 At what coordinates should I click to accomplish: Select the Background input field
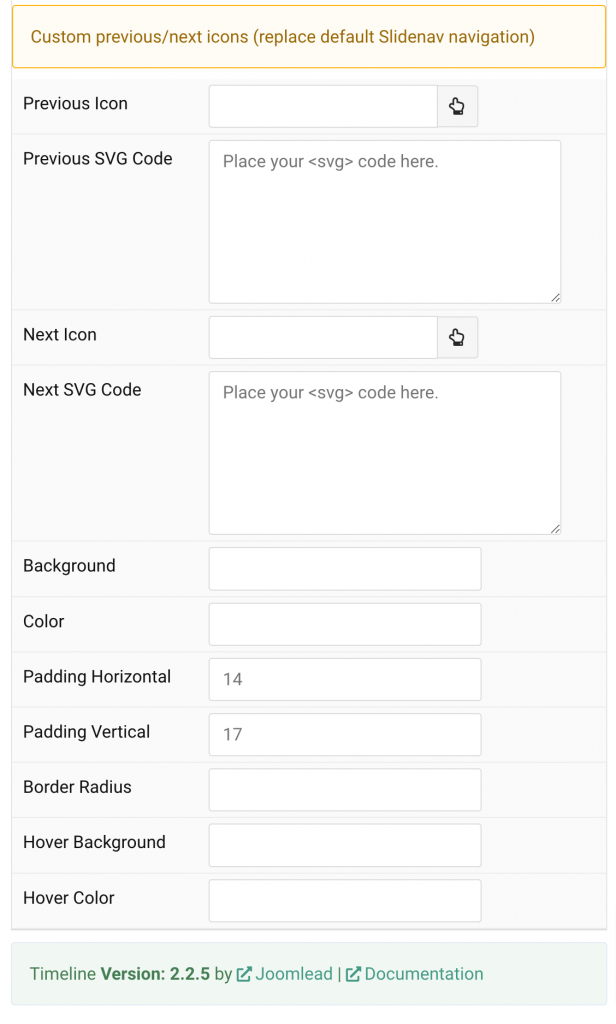(x=344, y=568)
